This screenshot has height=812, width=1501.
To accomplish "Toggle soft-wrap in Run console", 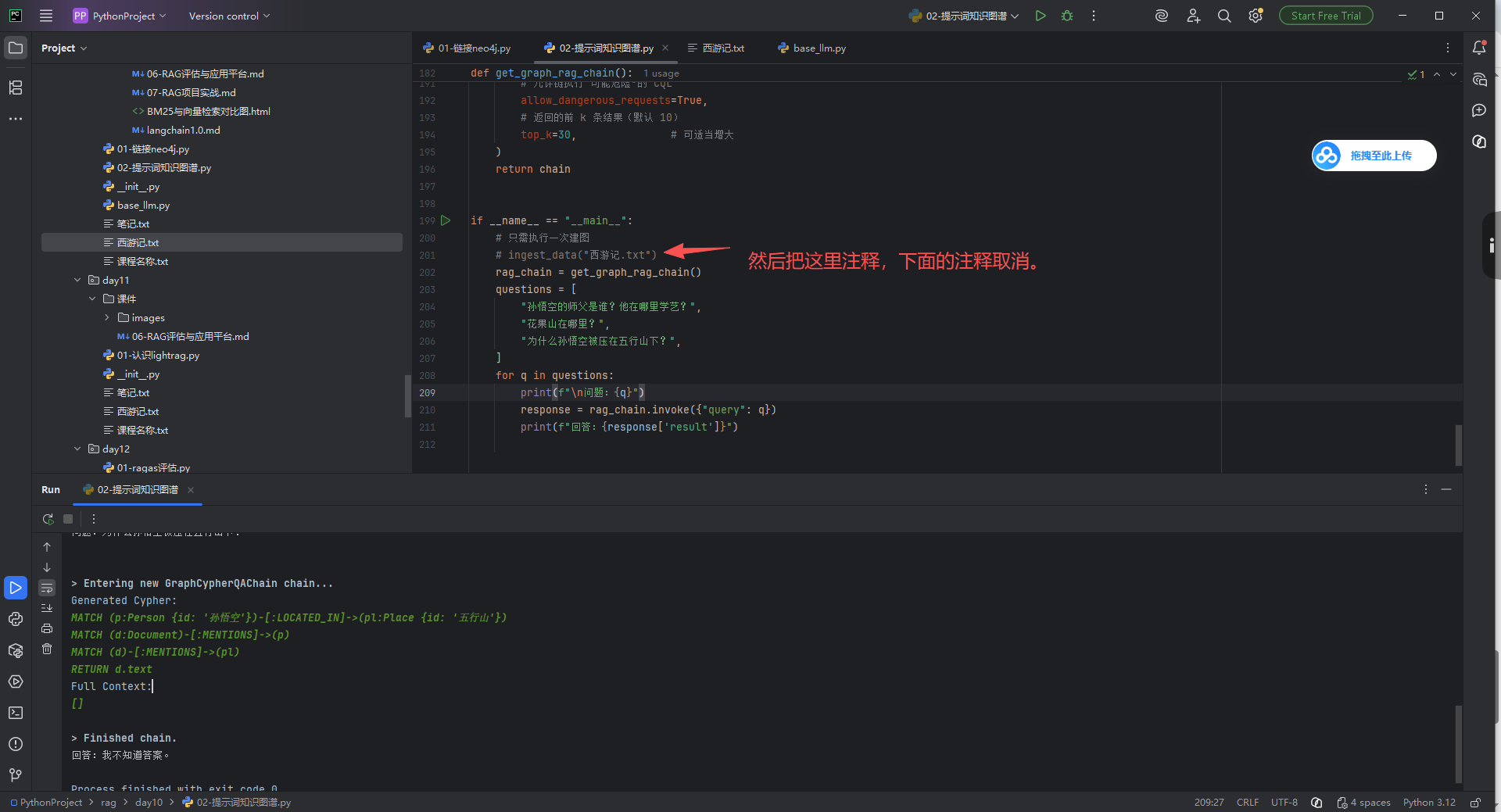I will point(47,588).
